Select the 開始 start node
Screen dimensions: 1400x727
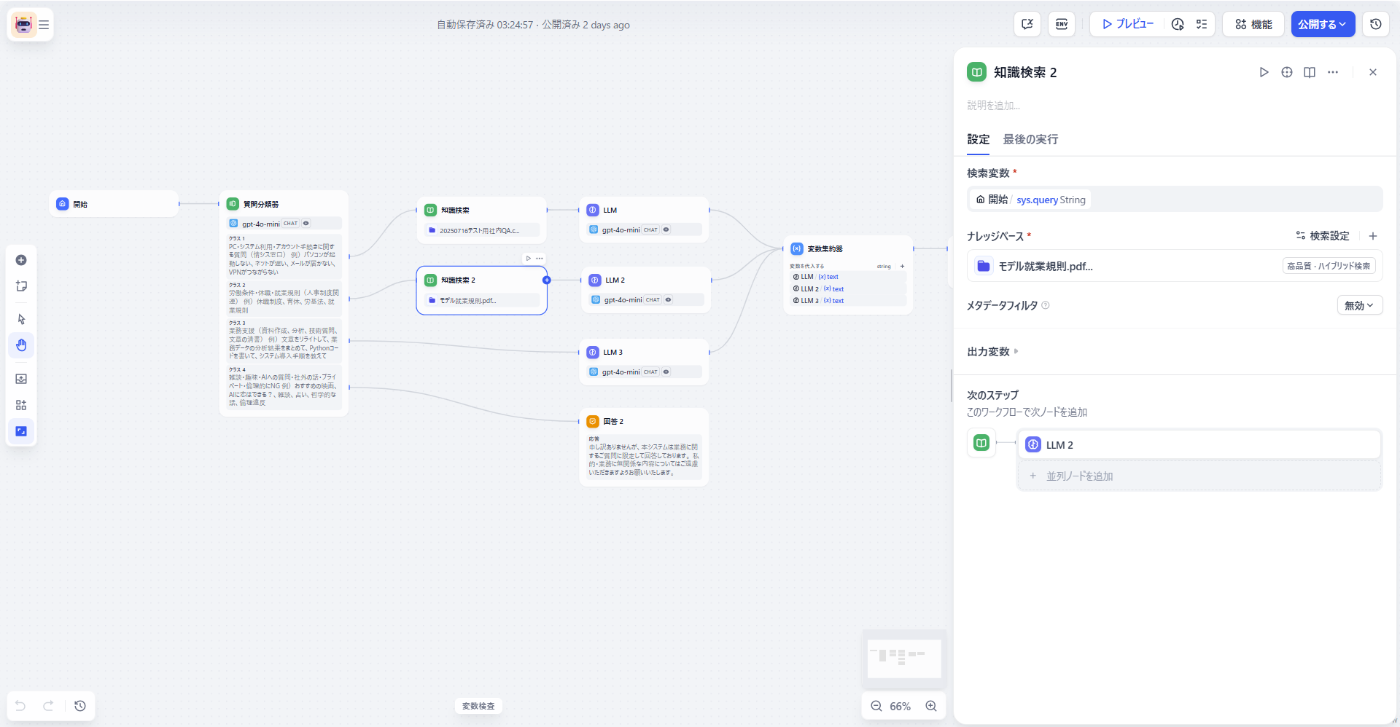(114, 204)
